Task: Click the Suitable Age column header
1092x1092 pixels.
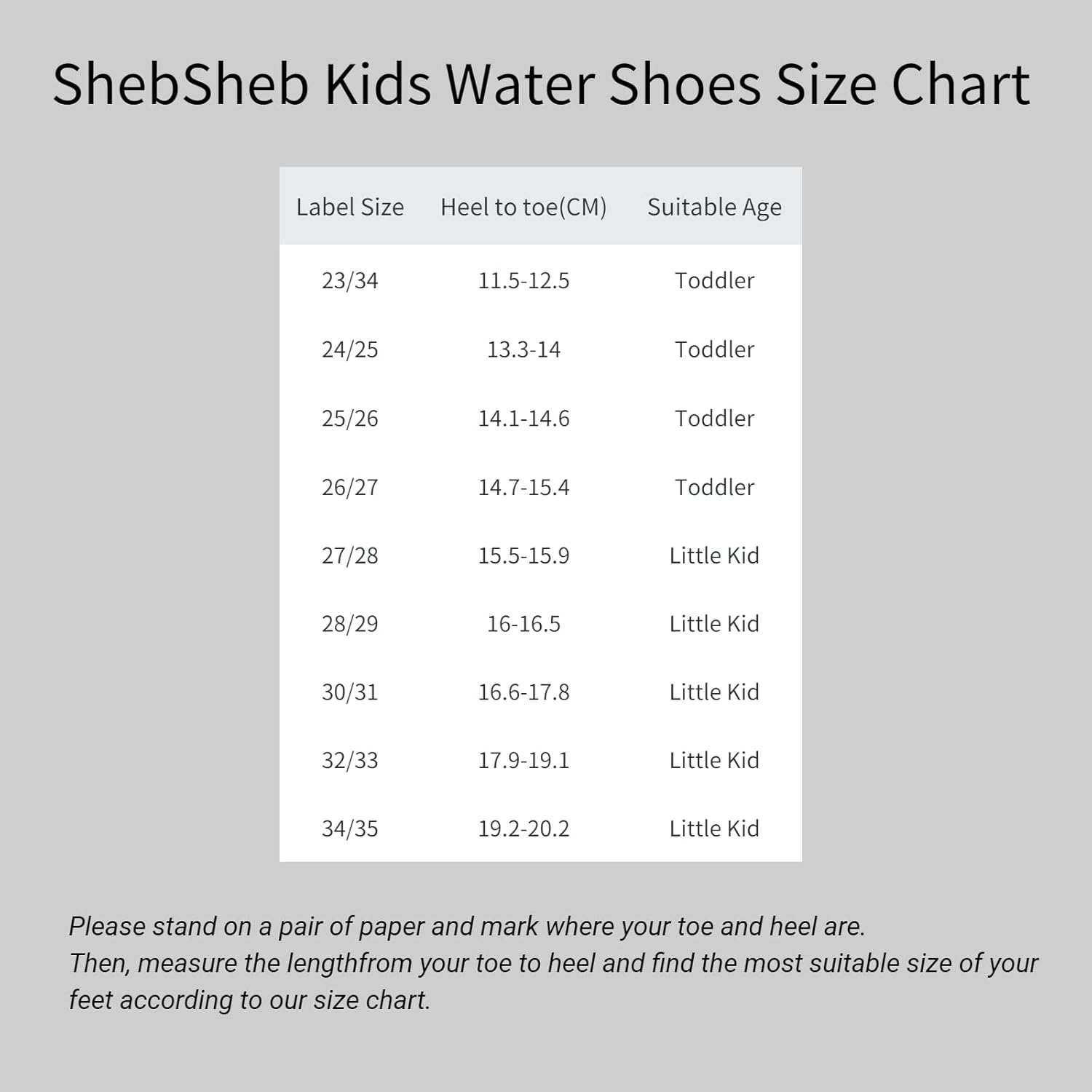Action: (714, 207)
